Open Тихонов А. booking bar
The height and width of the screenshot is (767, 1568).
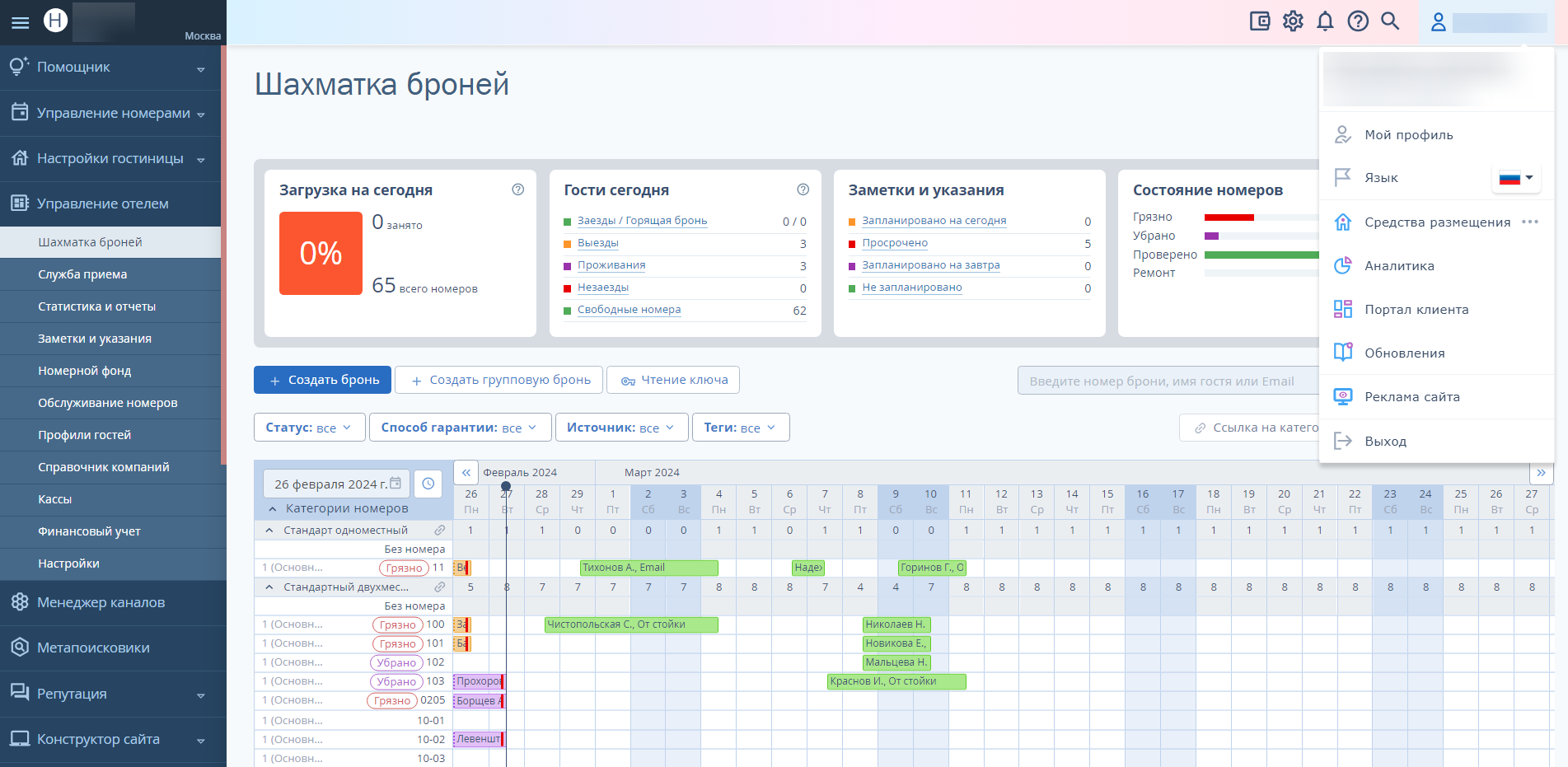point(649,568)
